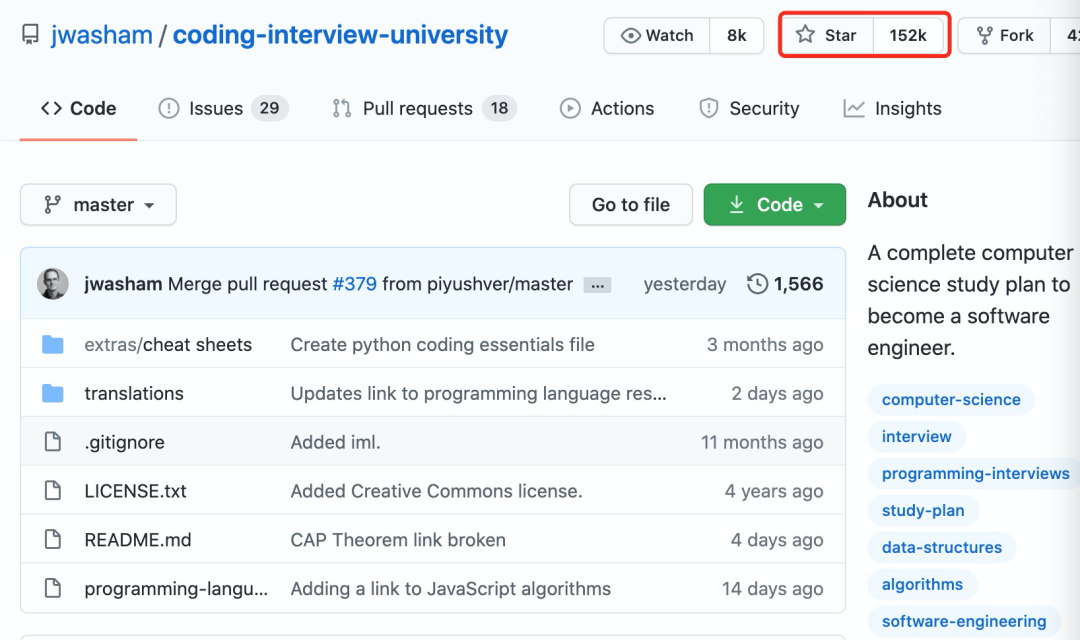The width and height of the screenshot is (1080, 640).
Task: Click the README.md file icon
Action: 53,540
